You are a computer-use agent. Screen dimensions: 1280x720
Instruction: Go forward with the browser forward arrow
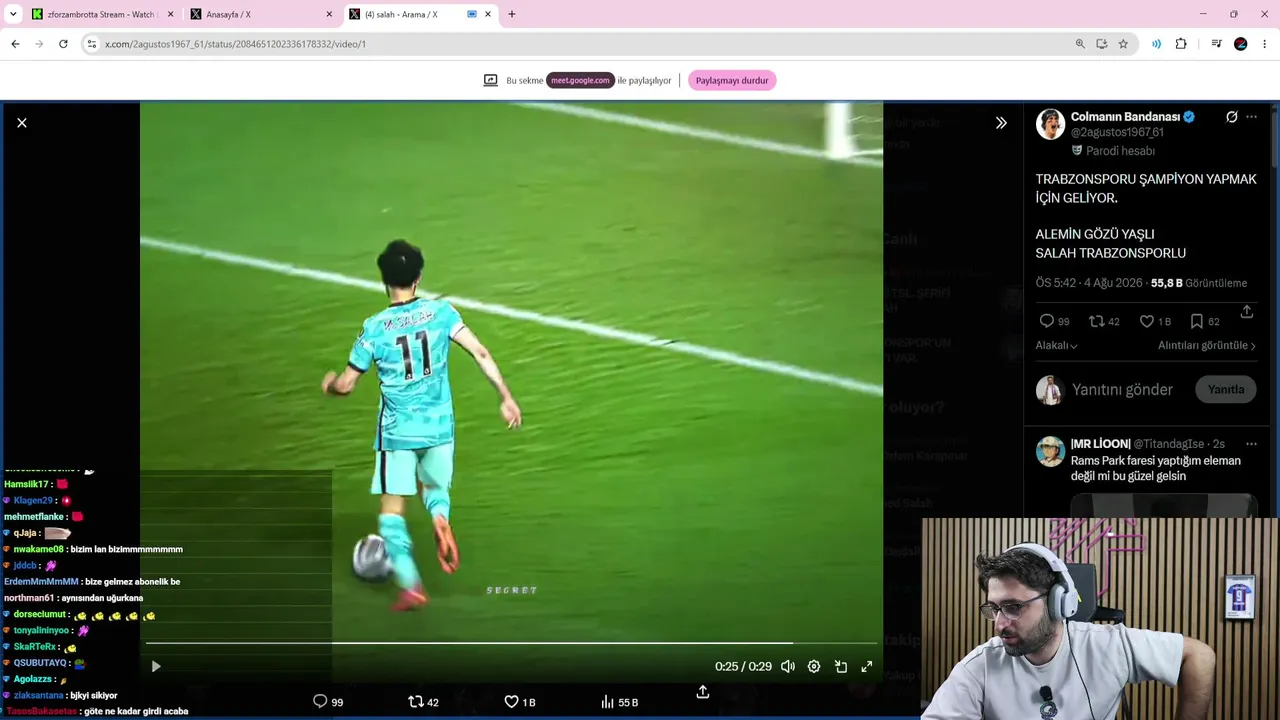click(x=39, y=44)
